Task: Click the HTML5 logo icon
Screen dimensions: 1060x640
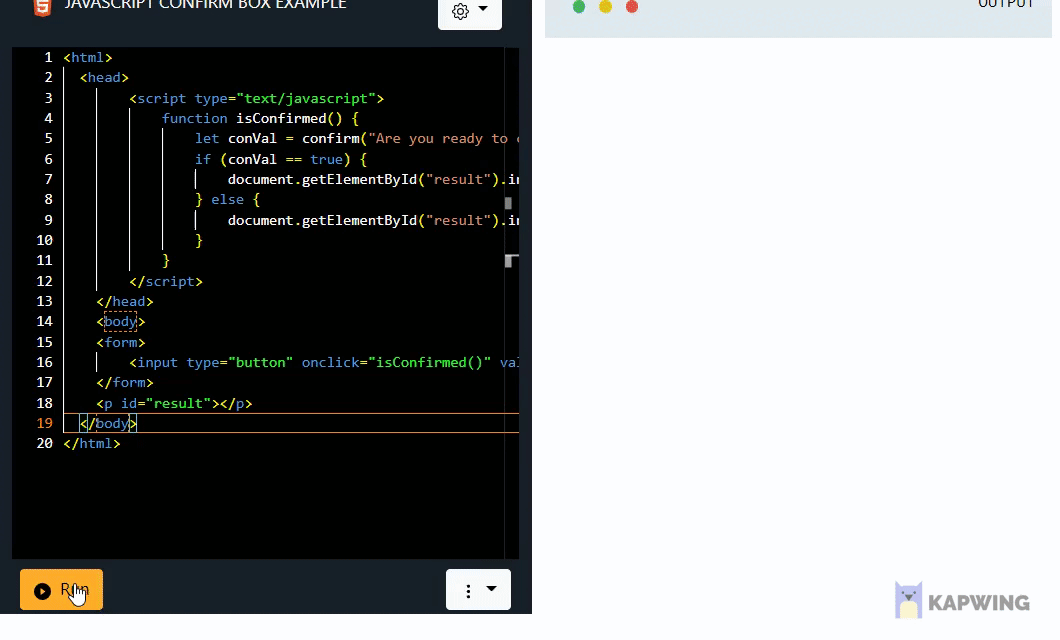Action: click(42, 8)
